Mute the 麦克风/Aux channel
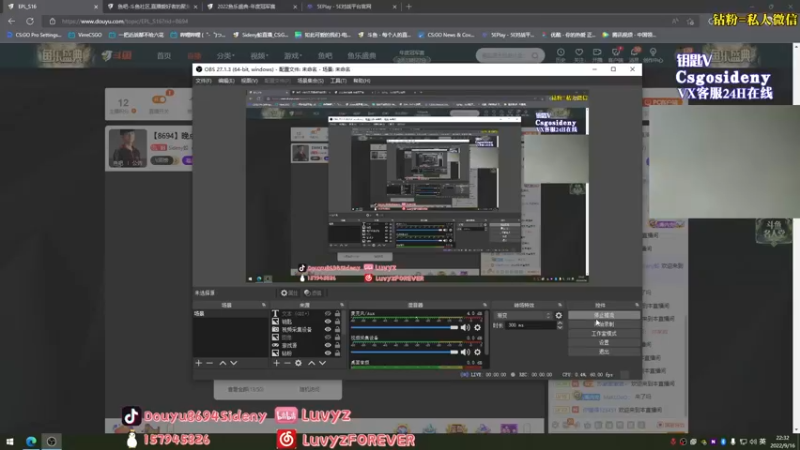 point(465,328)
